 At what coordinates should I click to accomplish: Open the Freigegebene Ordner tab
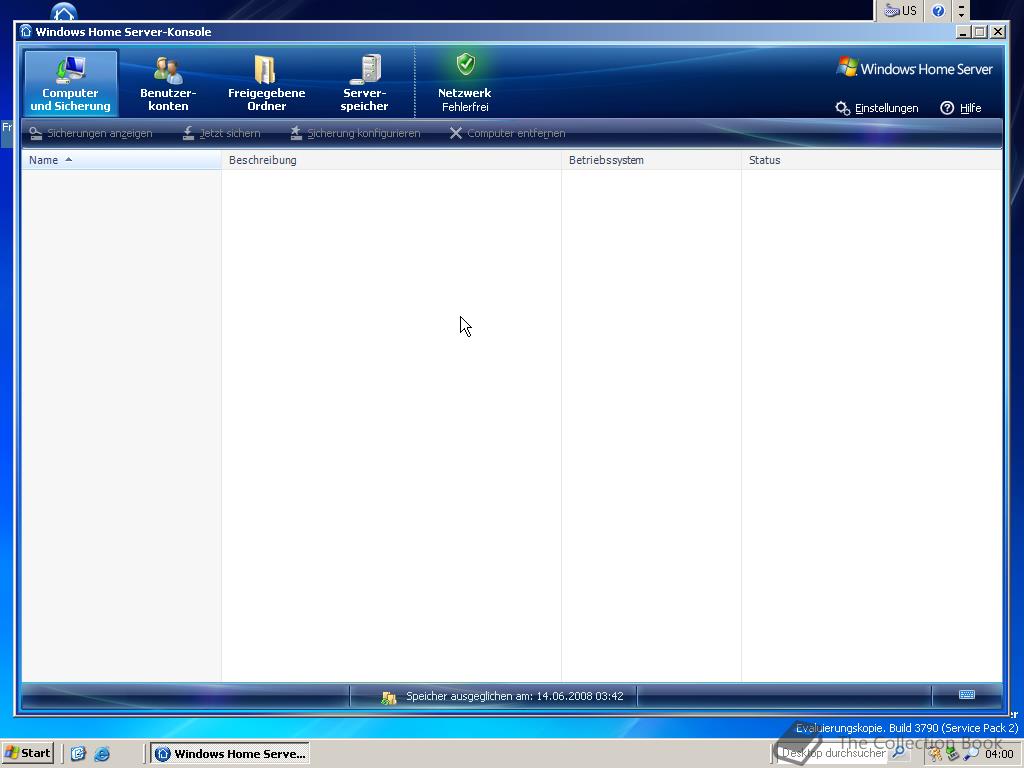pos(266,83)
